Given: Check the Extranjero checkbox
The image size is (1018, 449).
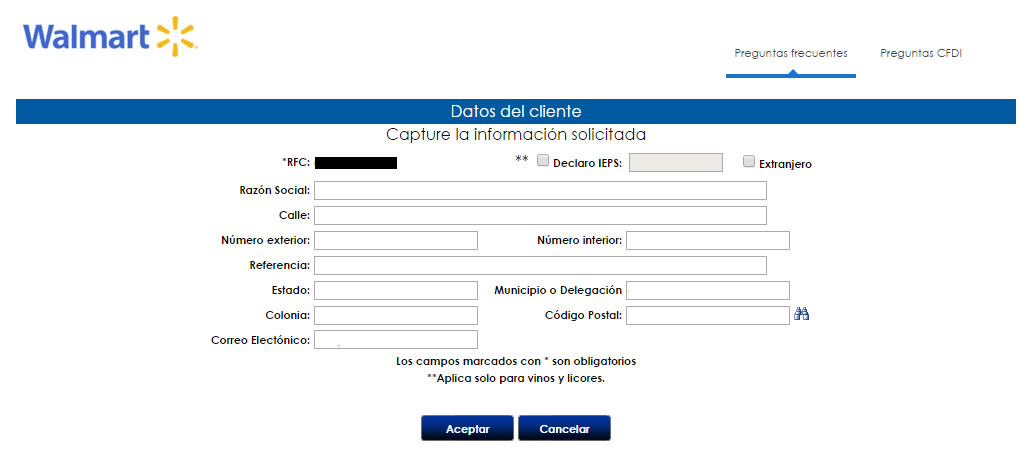Looking at the screenshot, I should [749, 162].
